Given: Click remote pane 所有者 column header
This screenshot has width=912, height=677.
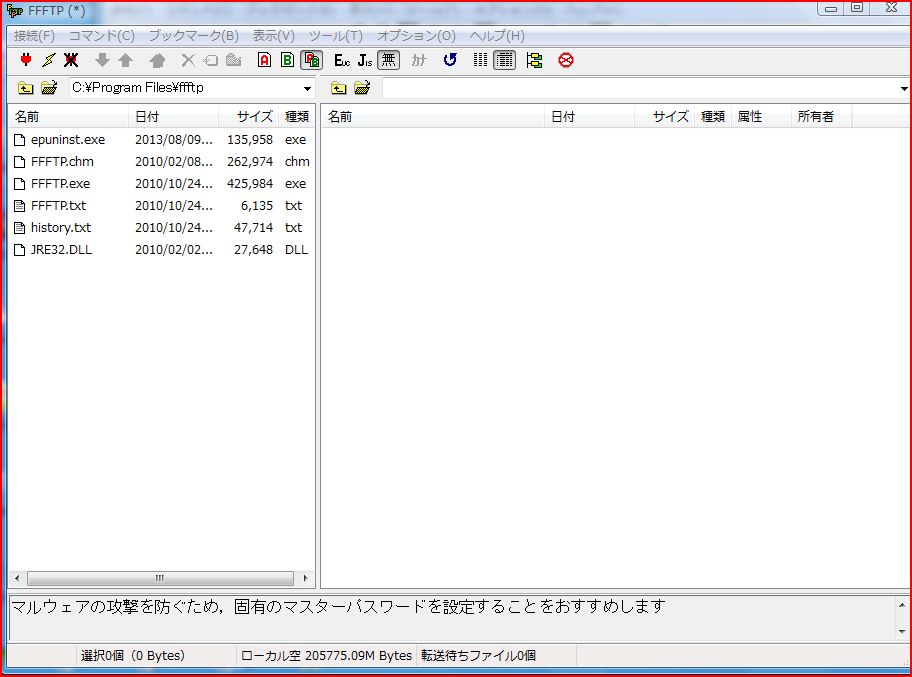Looking at the screenshot, I should click(822, 117).
